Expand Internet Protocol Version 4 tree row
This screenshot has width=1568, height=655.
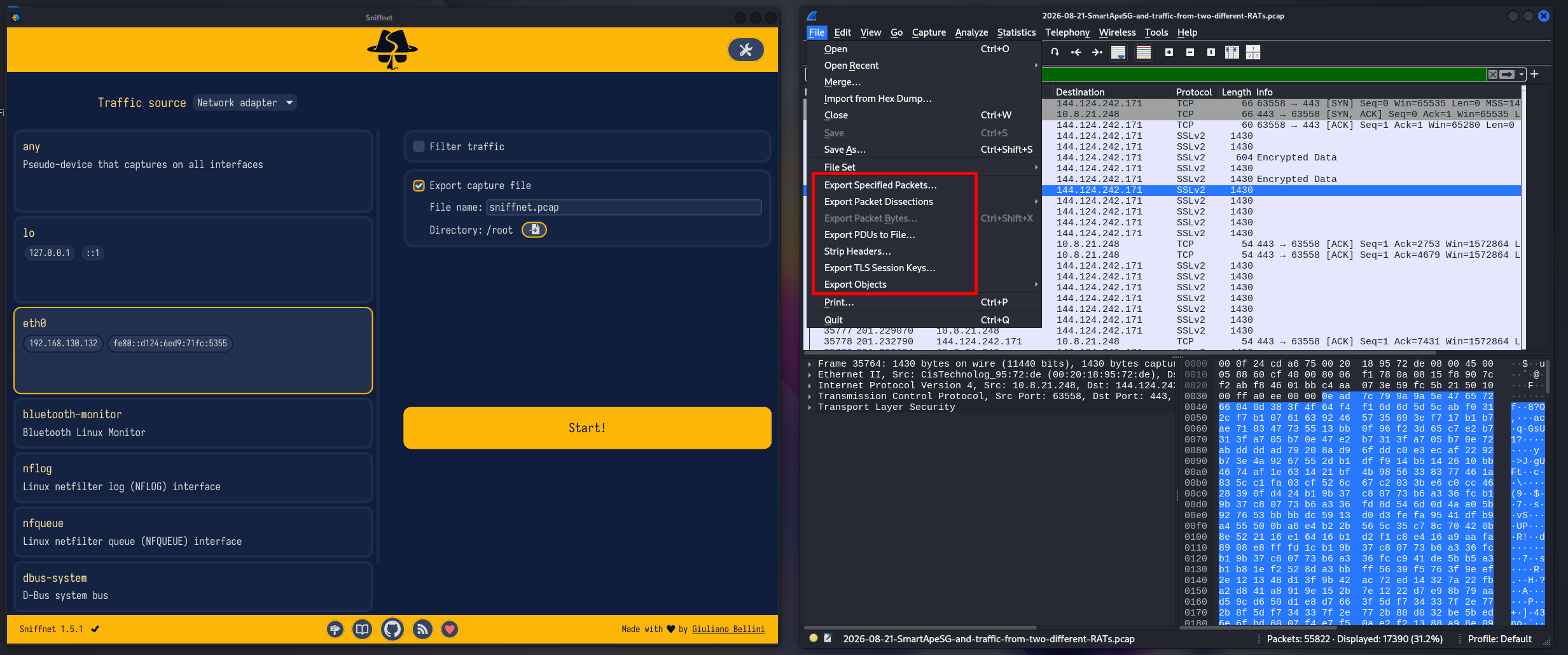[x=810, y=386]
